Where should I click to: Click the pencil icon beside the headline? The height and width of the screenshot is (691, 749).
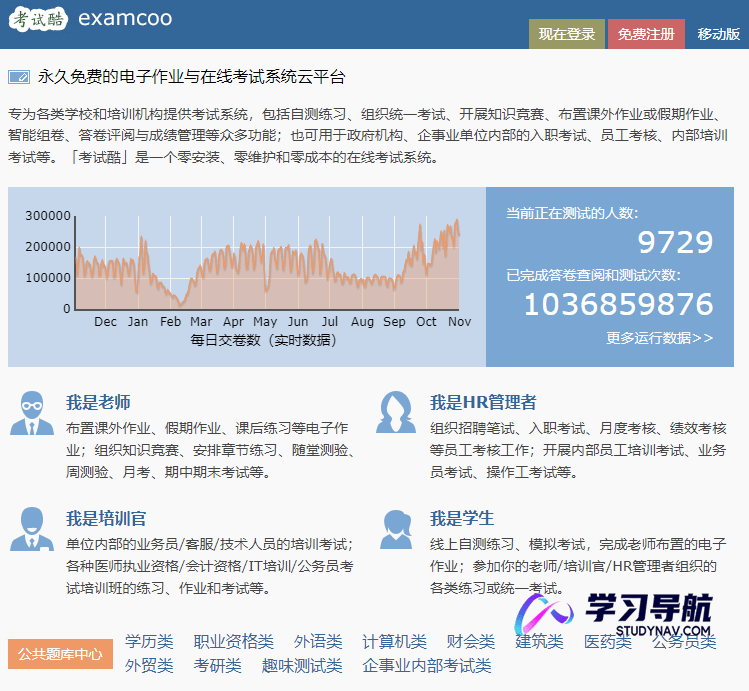click(19, 77)
